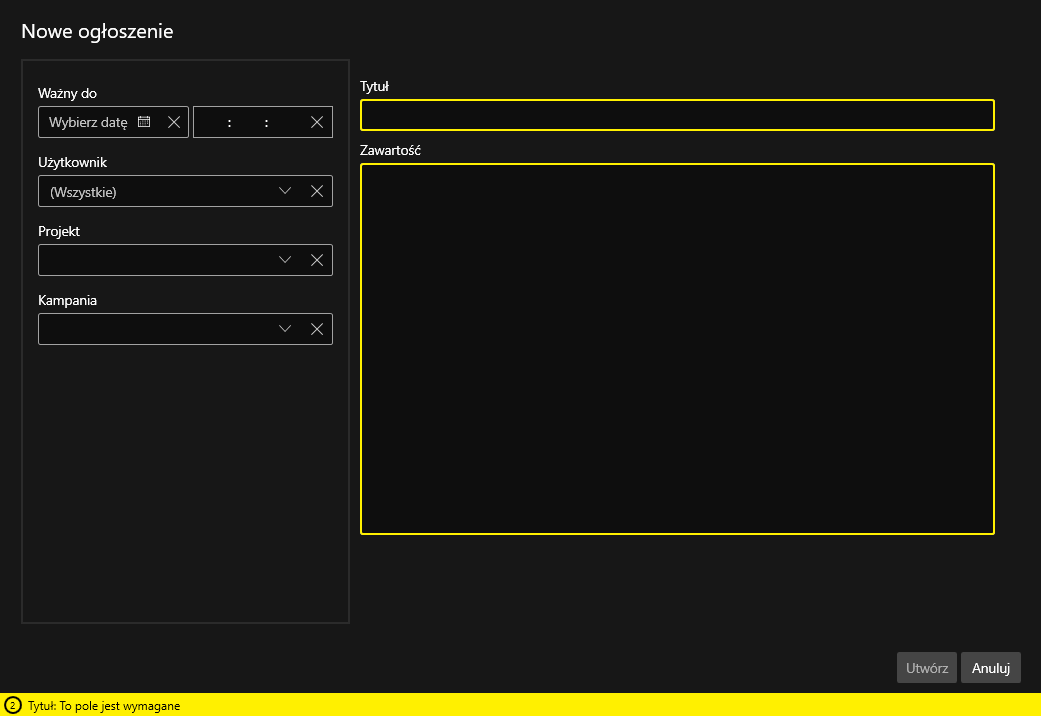
Task: Click the 'To pole jest wymagane' status message
Action: coord(104,706)
